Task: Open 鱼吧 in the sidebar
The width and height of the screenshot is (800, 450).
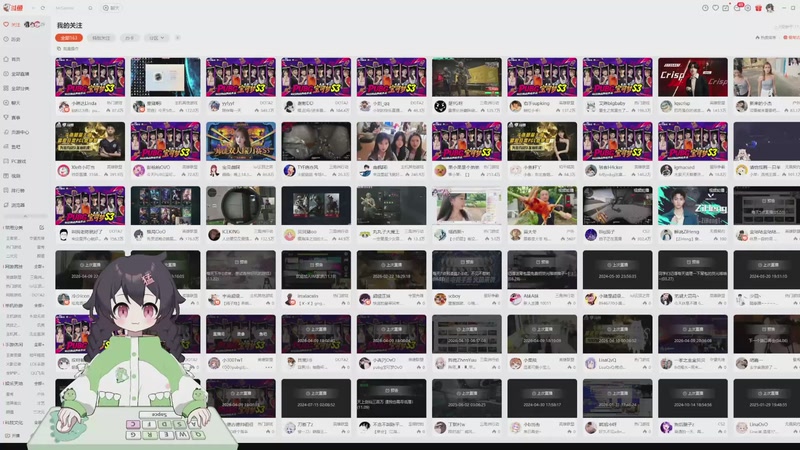Action: point(12,146)
